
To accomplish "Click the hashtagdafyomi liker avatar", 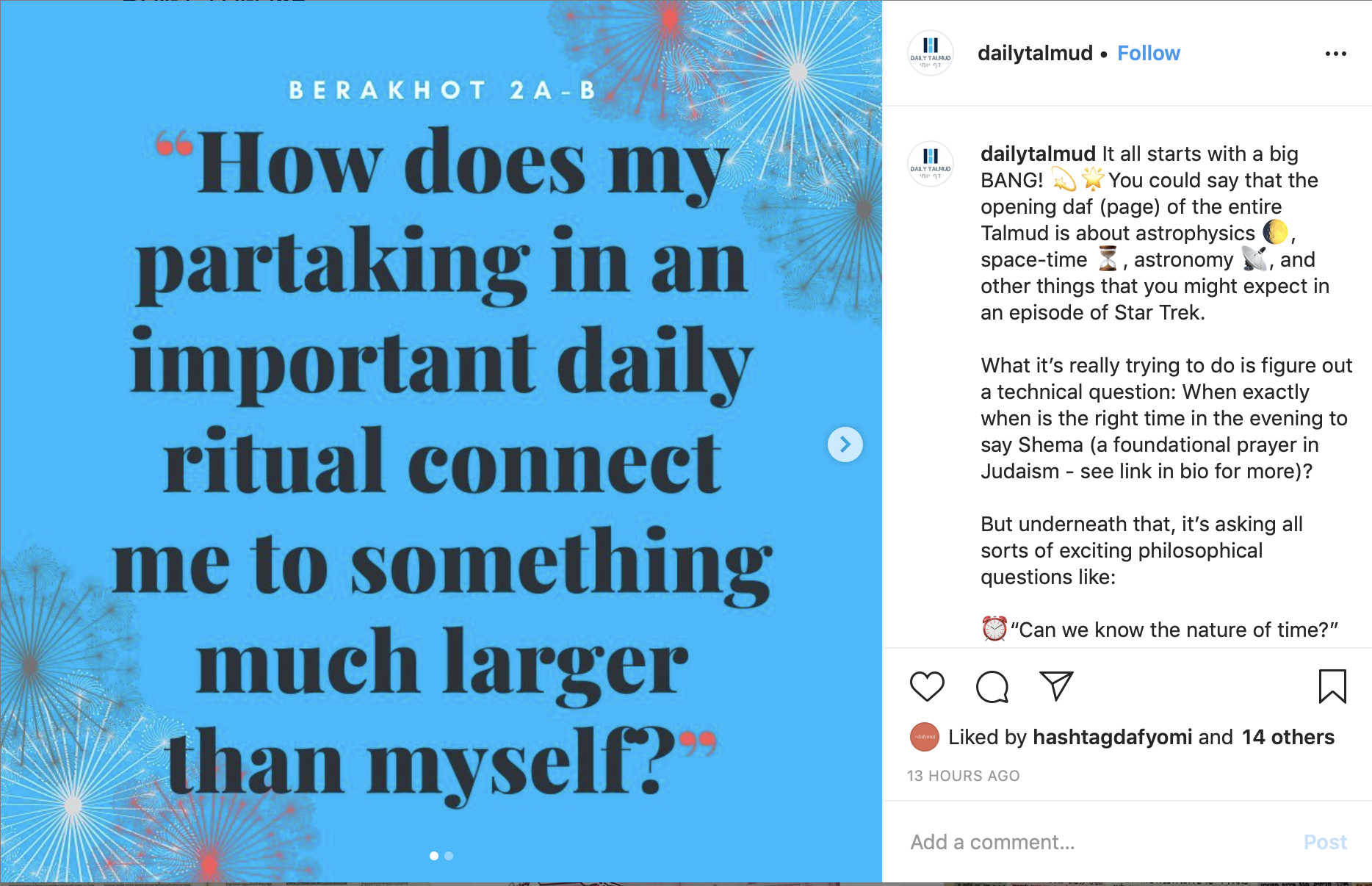I will point(925,737).
